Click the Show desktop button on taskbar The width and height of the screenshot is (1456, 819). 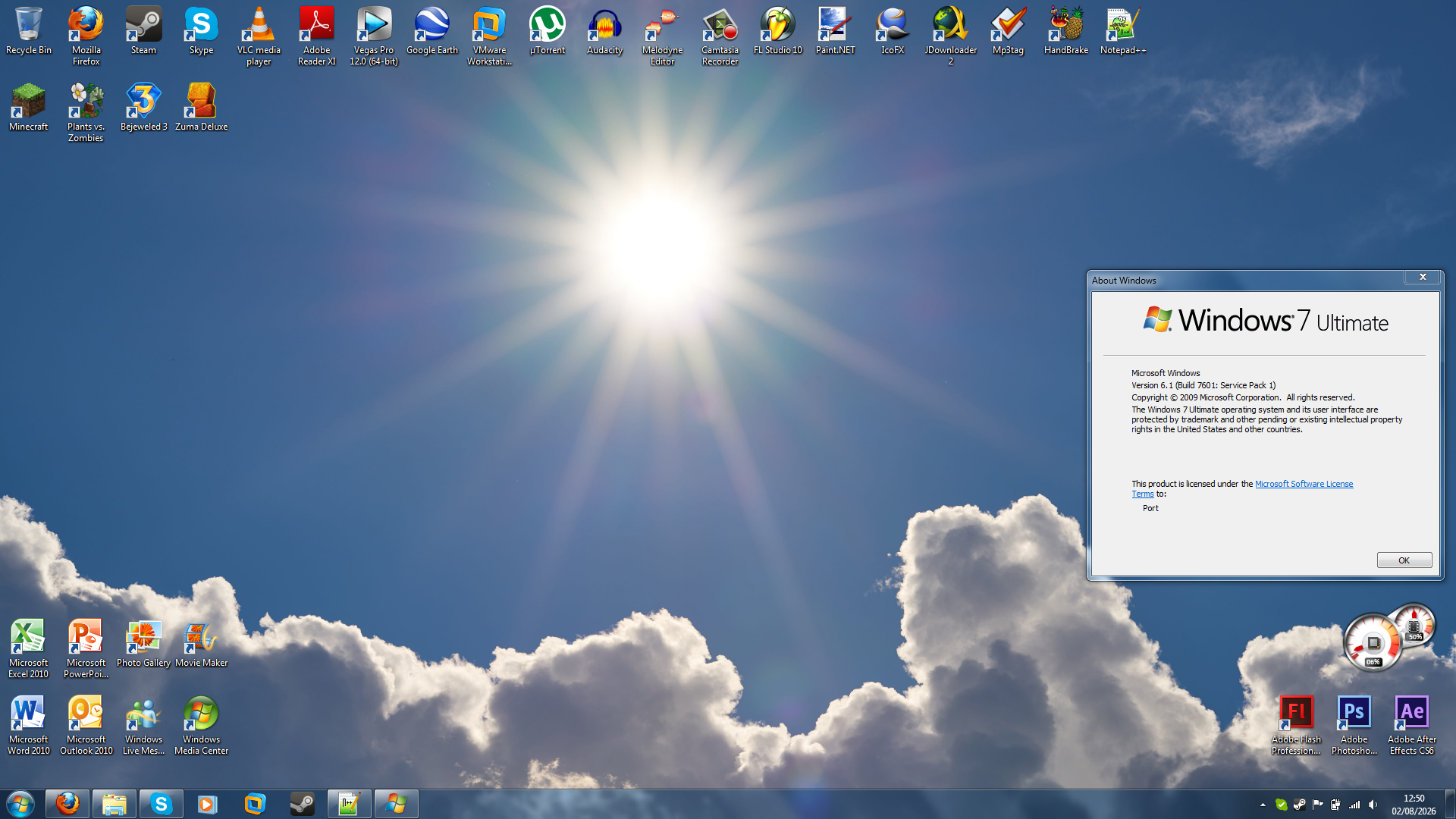coord(1450,804)
